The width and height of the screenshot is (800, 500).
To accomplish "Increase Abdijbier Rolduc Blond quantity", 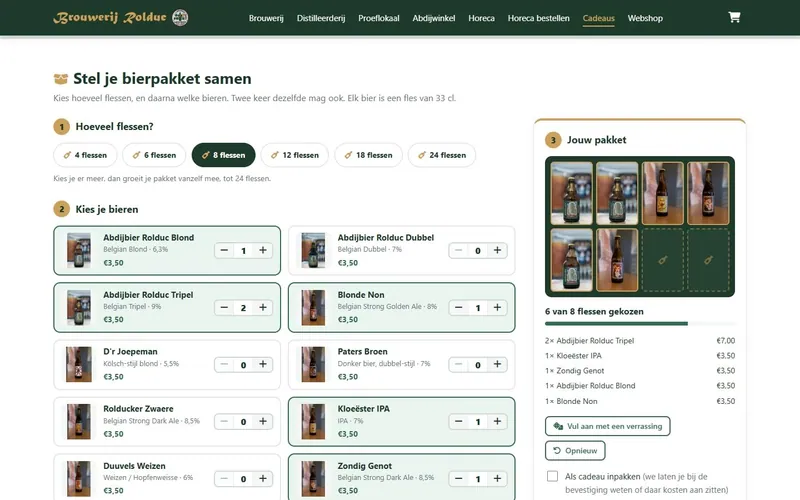I will (263, 251).
